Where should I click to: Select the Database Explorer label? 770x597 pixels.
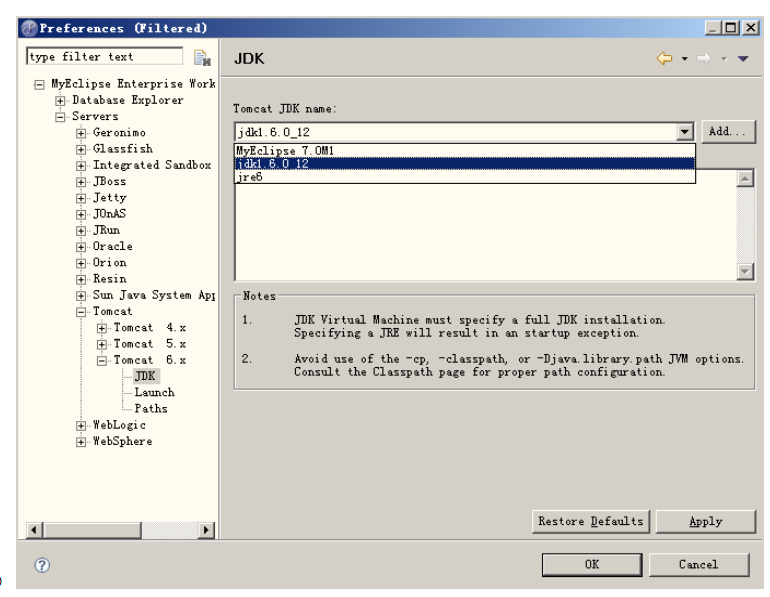tap(128, 100)
